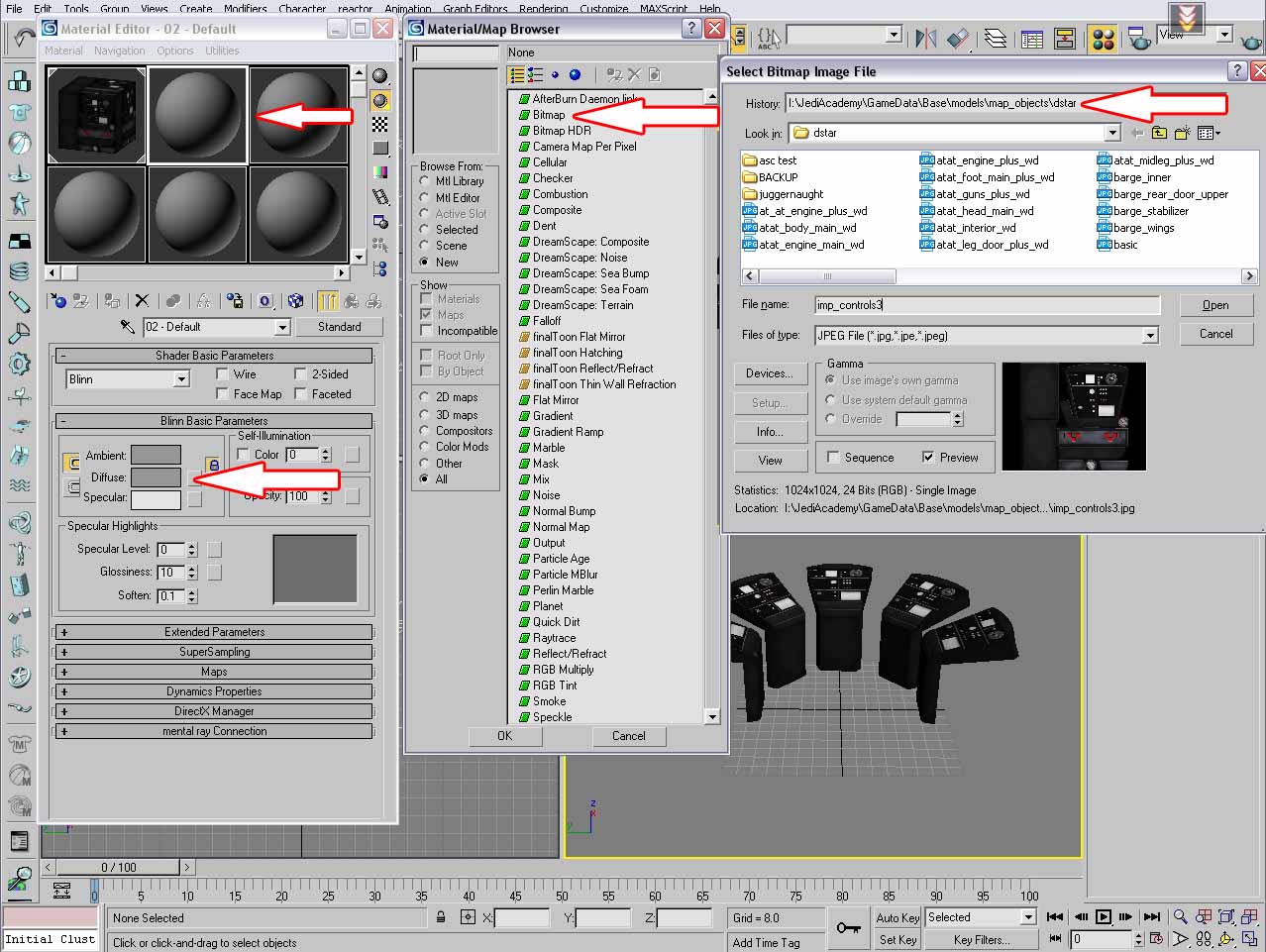Expand the Files of type dropdown
The width and height of the screenshot is (1266, 952).
pos(1150,336)
